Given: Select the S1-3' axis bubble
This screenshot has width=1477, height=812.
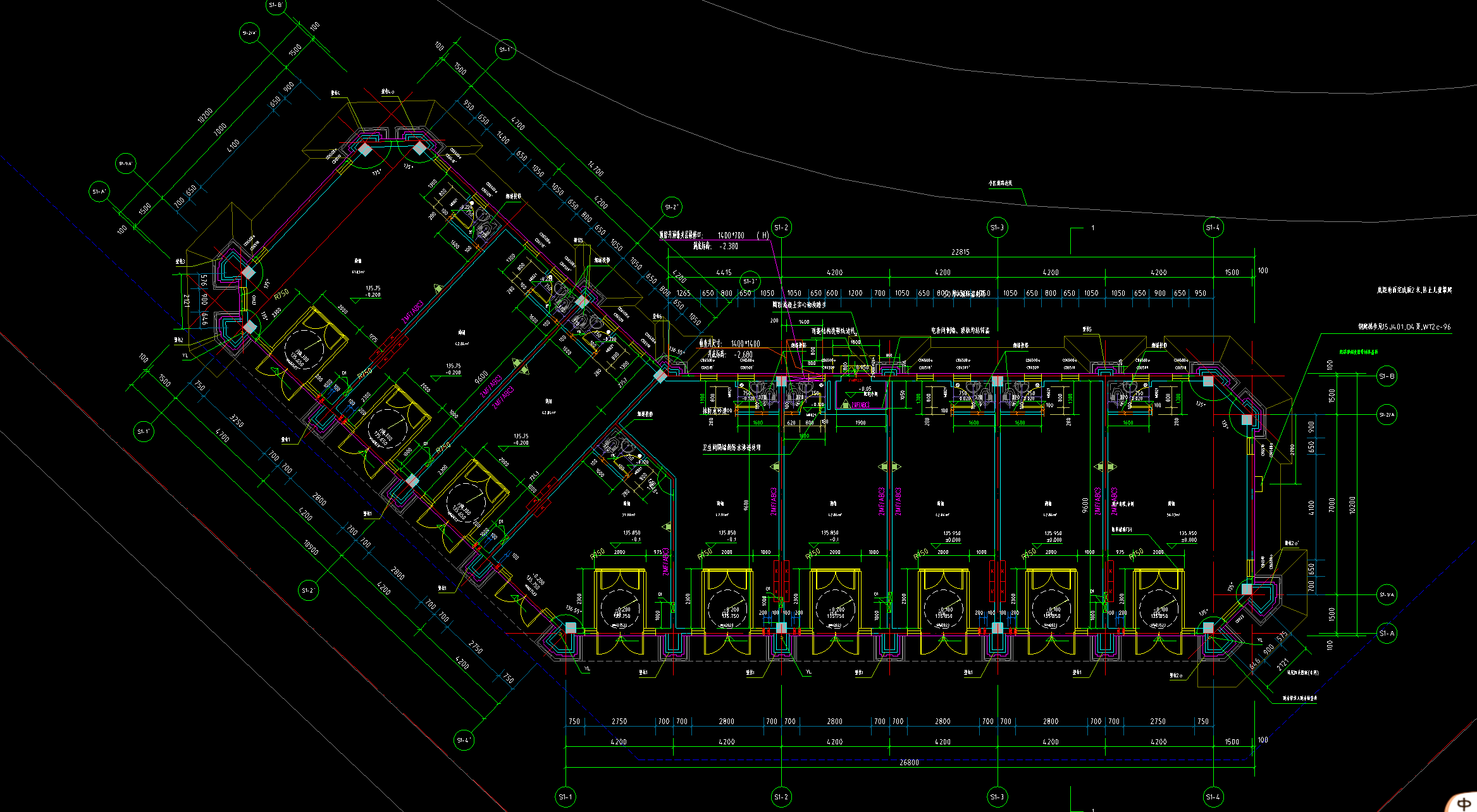Looking at the screenshot, I should tap(750, 281).
